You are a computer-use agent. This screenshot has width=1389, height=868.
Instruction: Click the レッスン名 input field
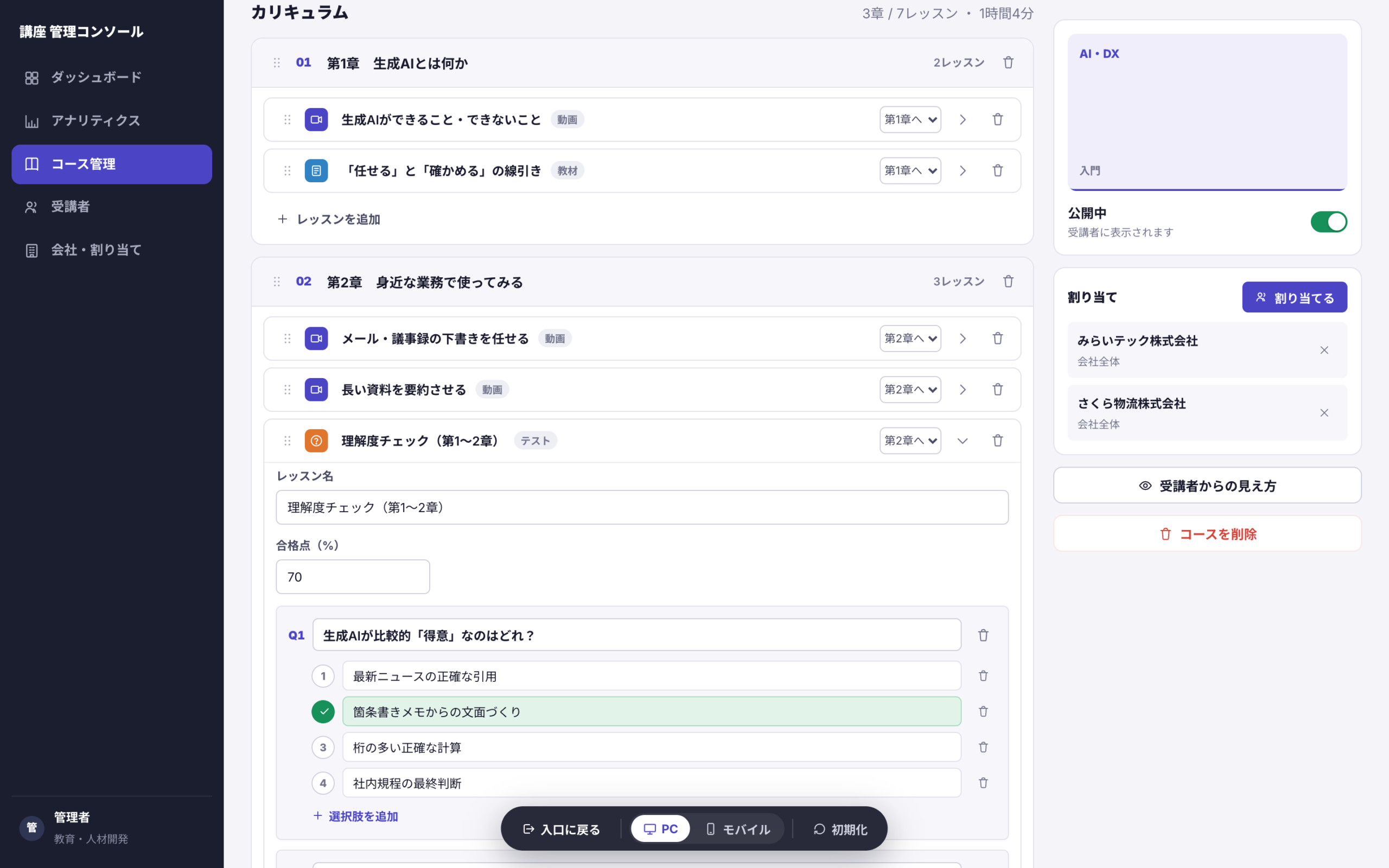click(642, 507)
